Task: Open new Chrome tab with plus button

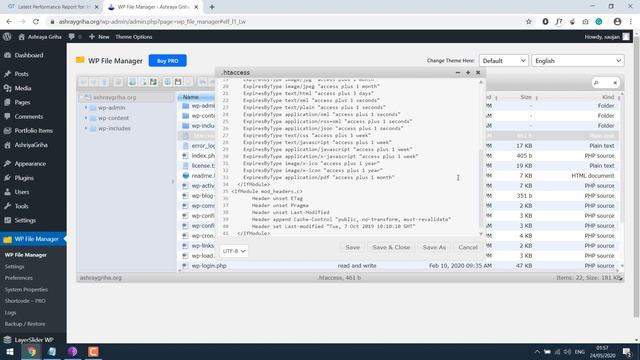Action: pos(212,7)
